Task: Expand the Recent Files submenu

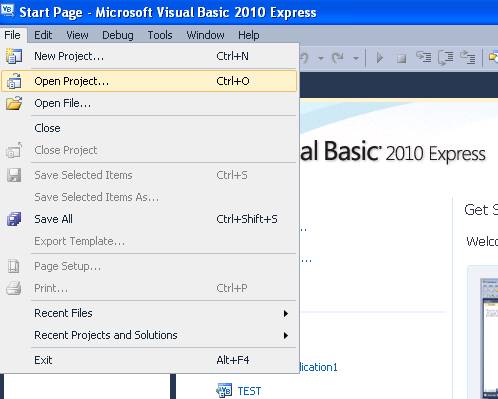Action: pos(149,313)
